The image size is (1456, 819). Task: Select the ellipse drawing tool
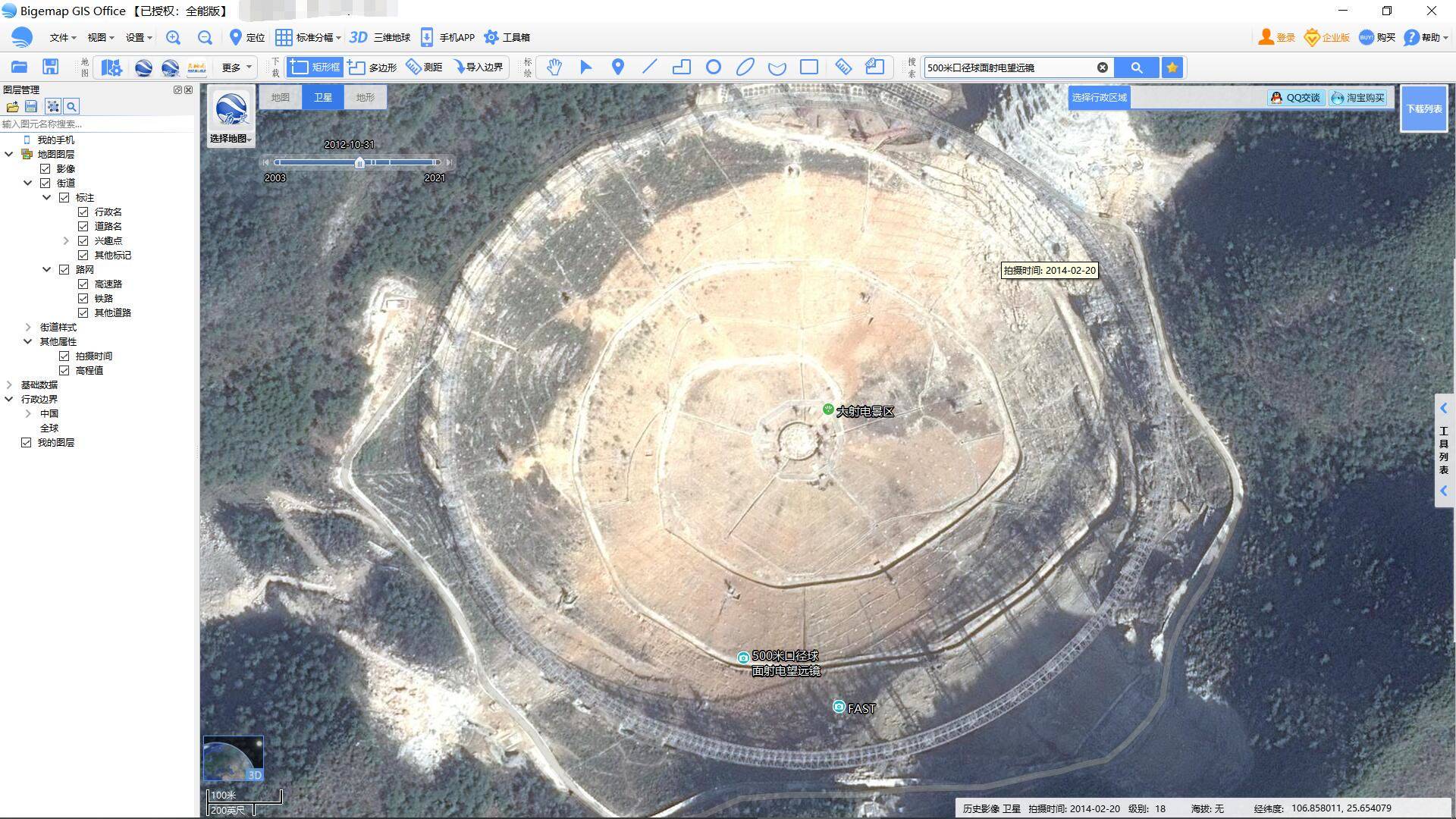(x=745, y=67)
